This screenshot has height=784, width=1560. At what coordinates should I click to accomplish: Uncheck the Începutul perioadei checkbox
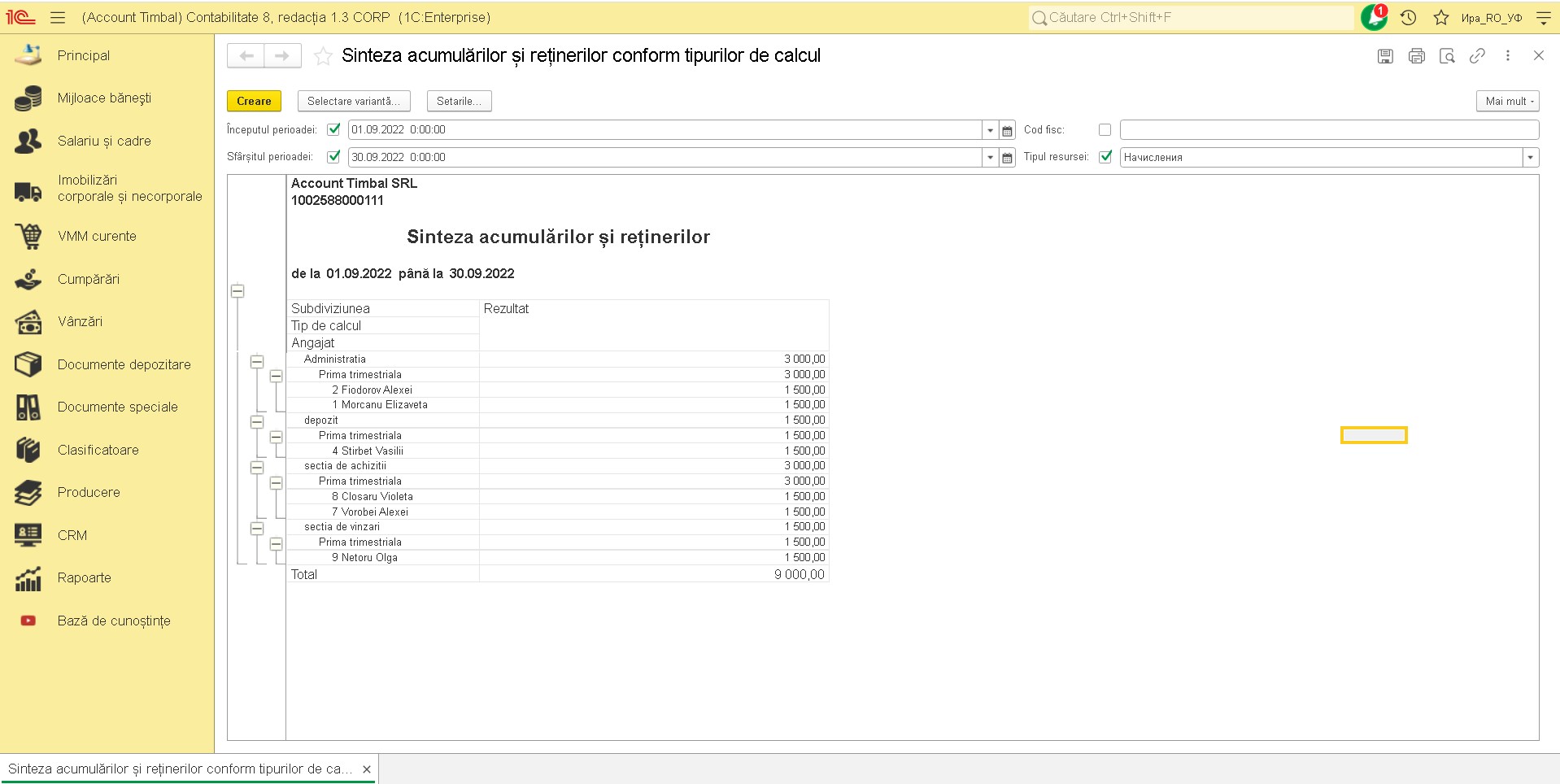pos(333,129)
